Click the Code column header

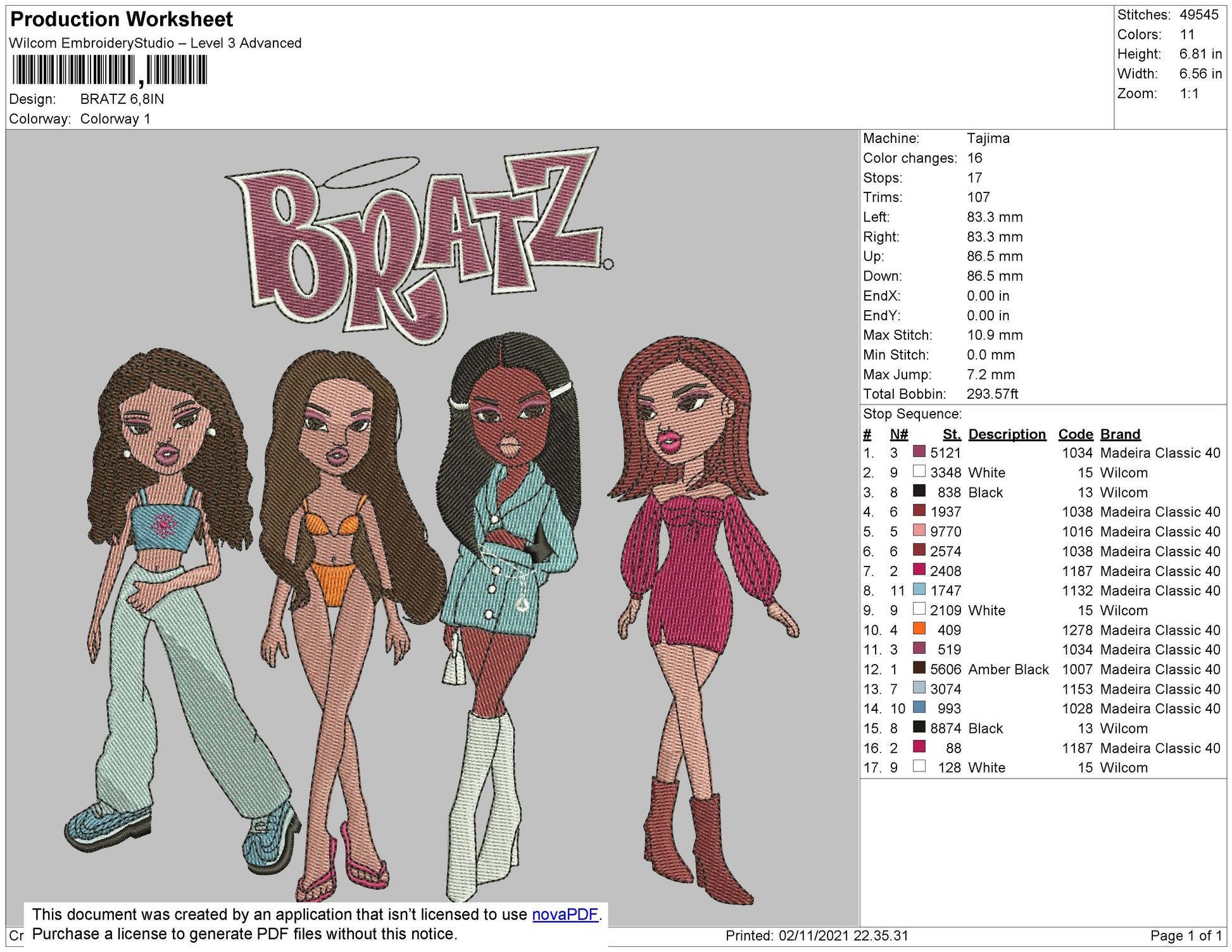point(1077,434)
